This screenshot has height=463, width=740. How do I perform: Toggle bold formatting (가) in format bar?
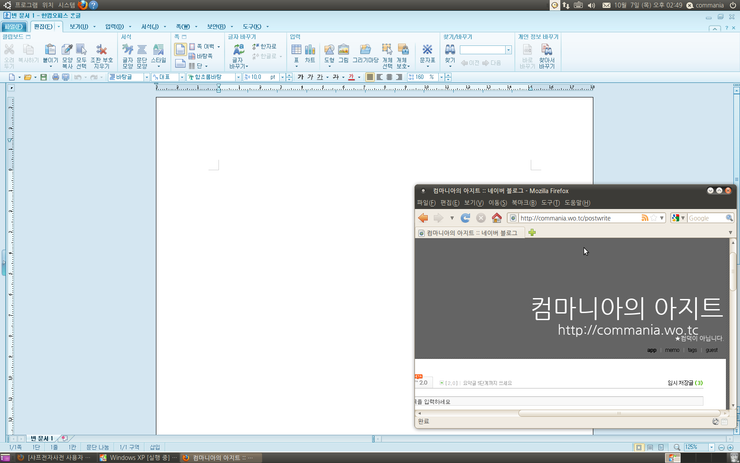pyautogui.click(x=301, y=77)
